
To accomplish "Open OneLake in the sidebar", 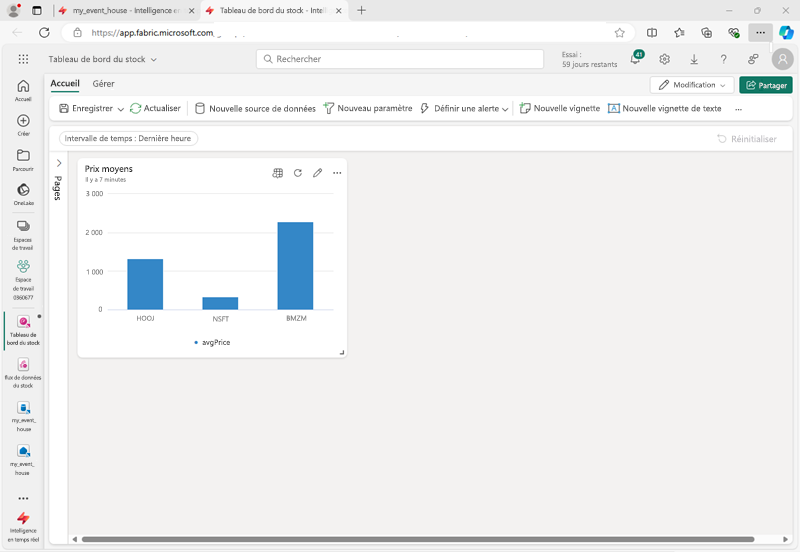I will [x=23, y=195].
